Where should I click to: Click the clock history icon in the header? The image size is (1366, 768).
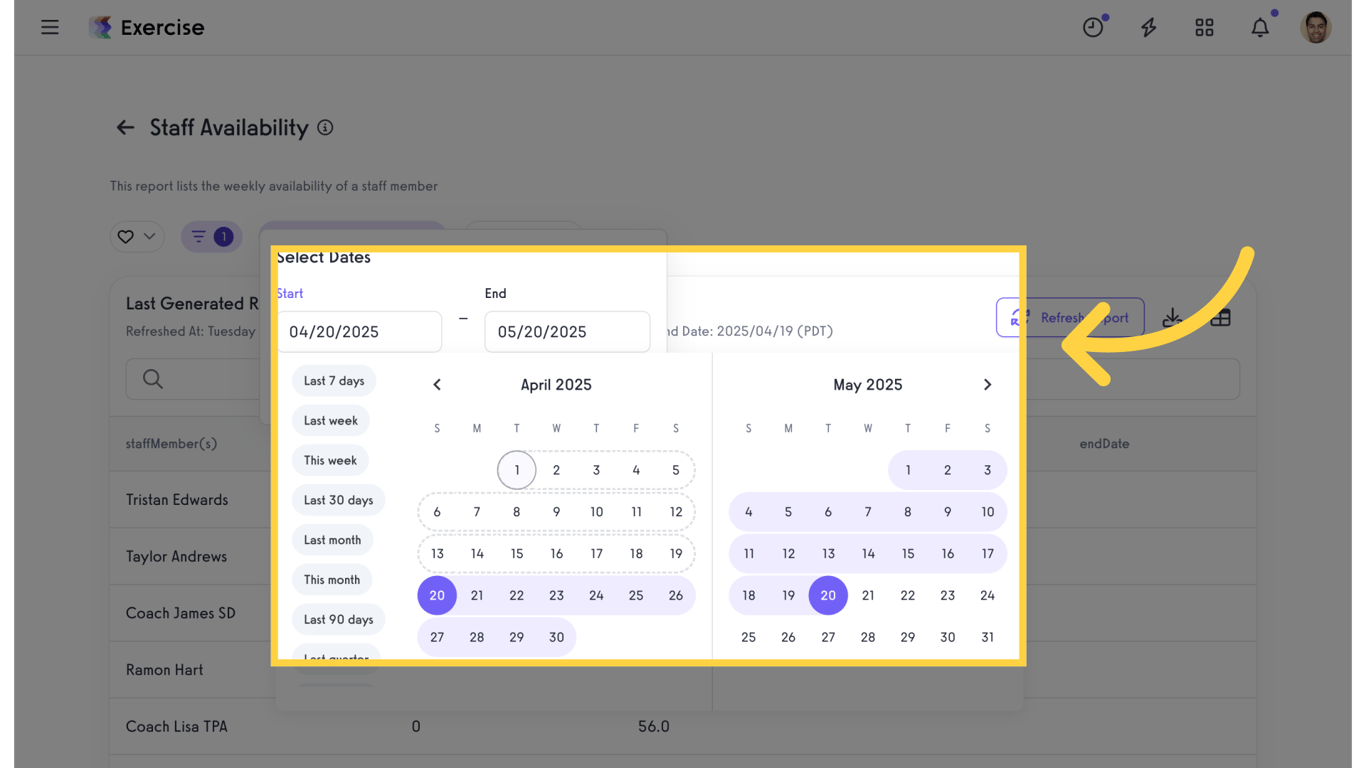pyautogui.click(x=1092, y=27)
